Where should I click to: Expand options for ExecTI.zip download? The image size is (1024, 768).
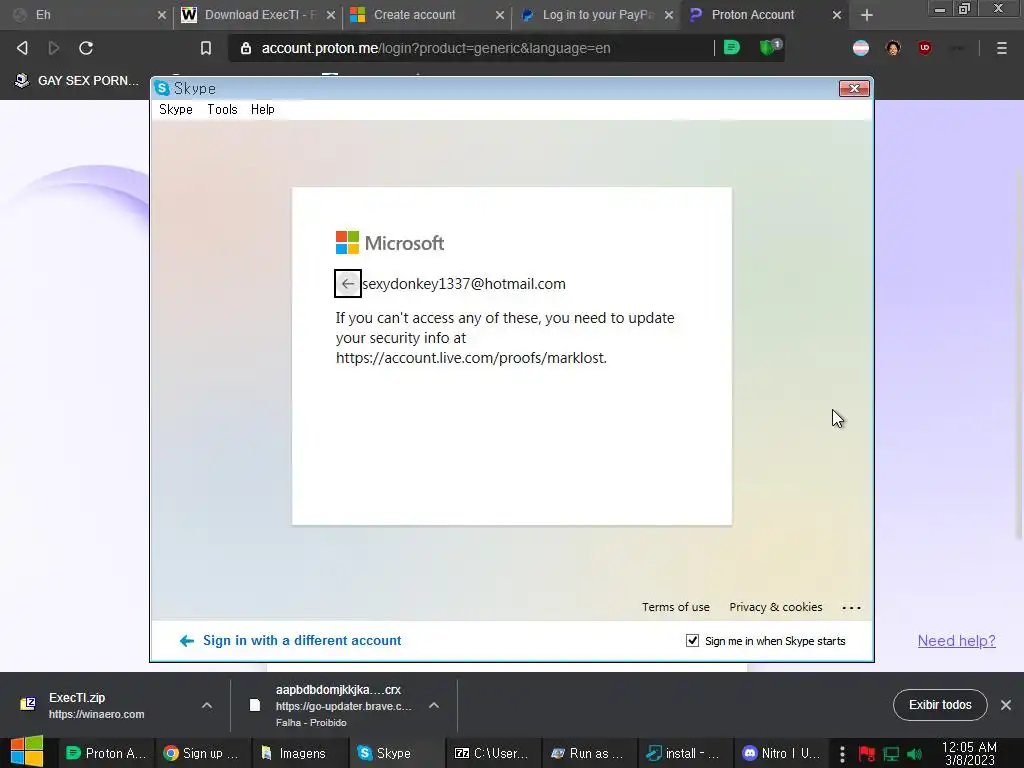206,705
